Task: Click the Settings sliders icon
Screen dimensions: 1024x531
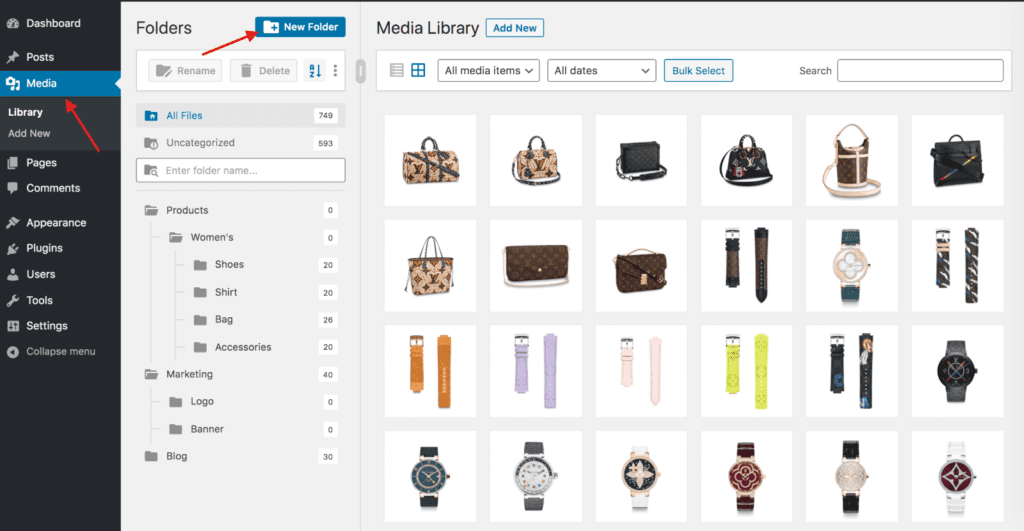Action: 13,326
